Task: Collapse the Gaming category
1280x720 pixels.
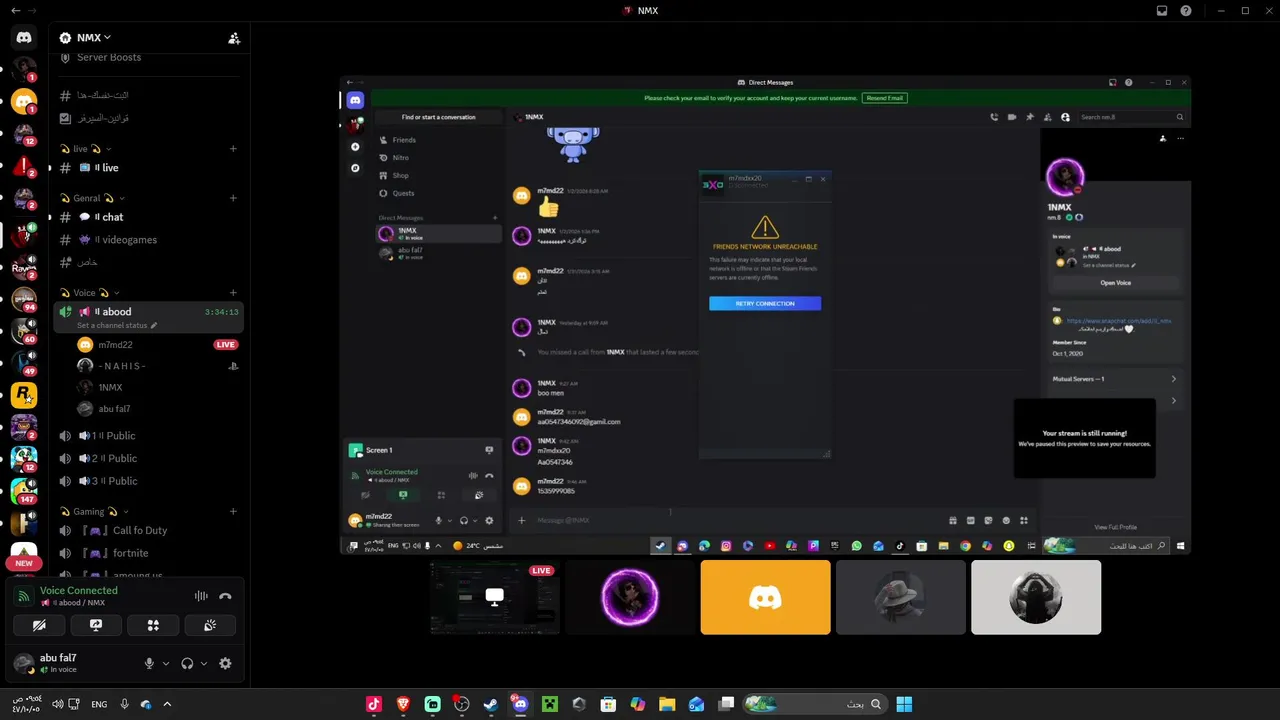Action: pos(94,512)
